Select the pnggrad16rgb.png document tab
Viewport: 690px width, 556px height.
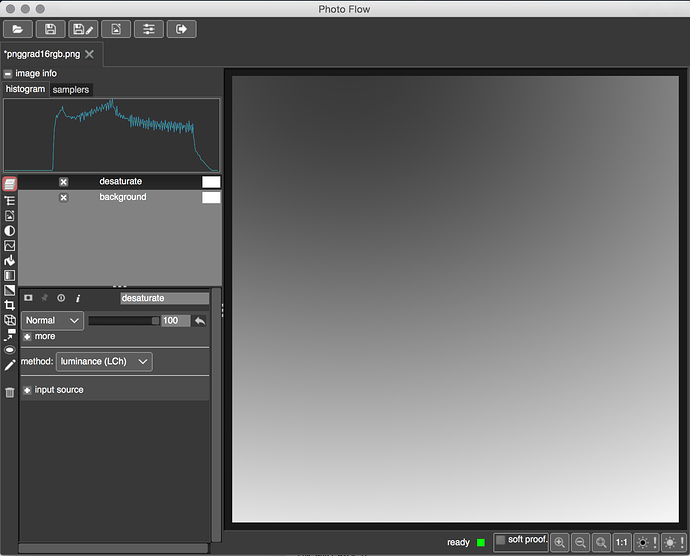(x=43, y=54)
